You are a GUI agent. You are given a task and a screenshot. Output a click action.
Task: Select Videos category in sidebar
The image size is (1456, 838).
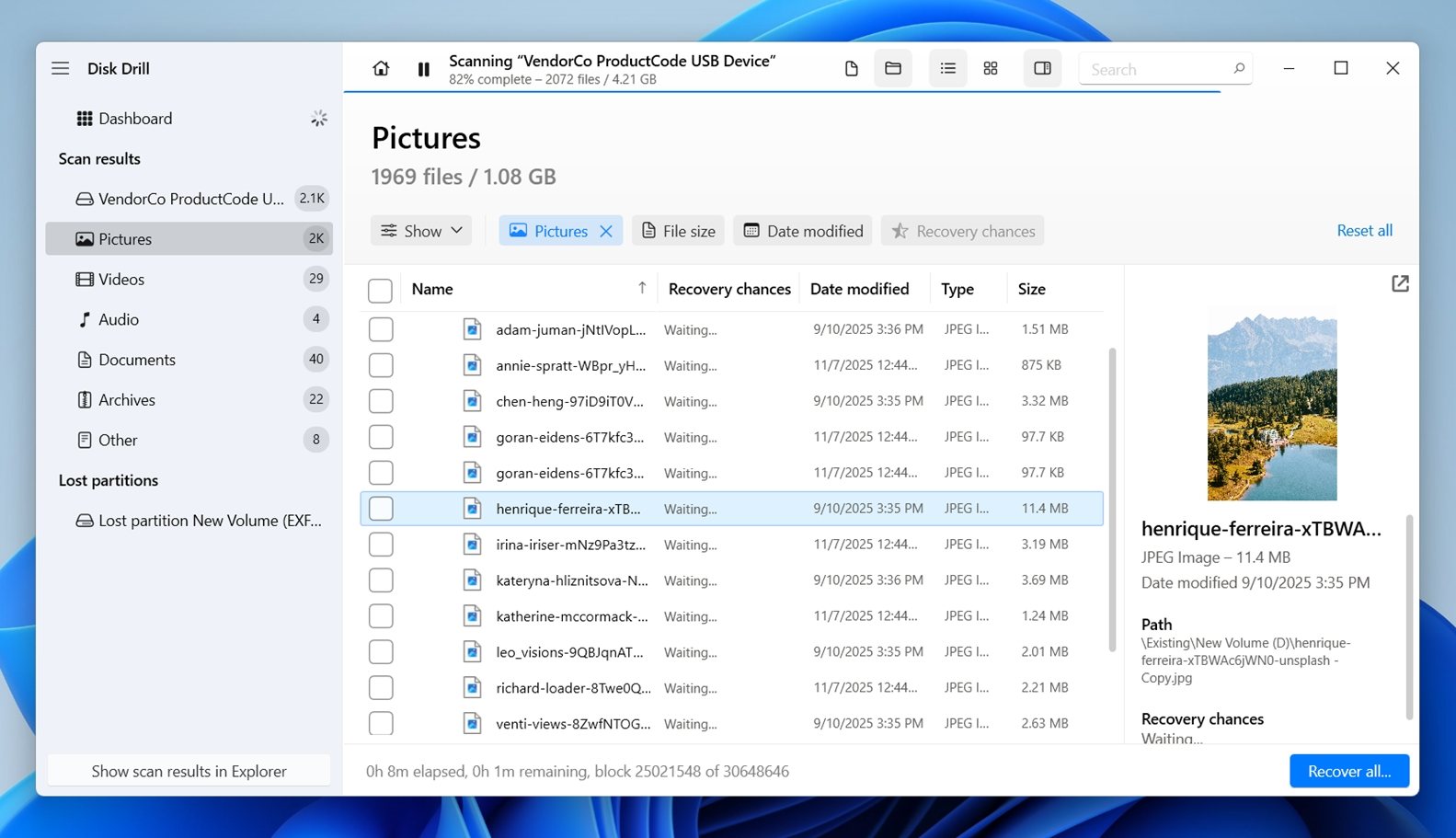pos(189,279)
